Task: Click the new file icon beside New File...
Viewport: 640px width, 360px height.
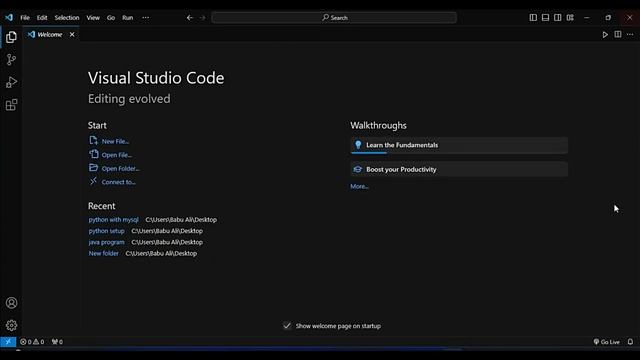Action: point(93,141)
